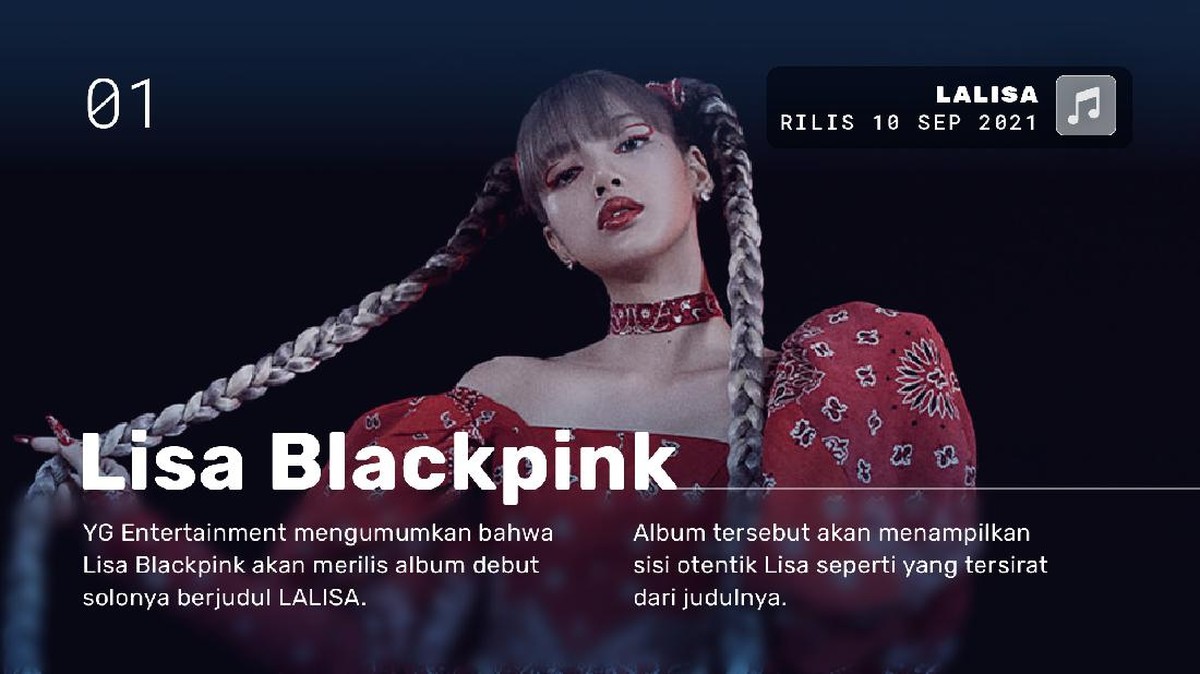
Task: Click the RILIS 10 SEP 2021 text
Action: 909,123
